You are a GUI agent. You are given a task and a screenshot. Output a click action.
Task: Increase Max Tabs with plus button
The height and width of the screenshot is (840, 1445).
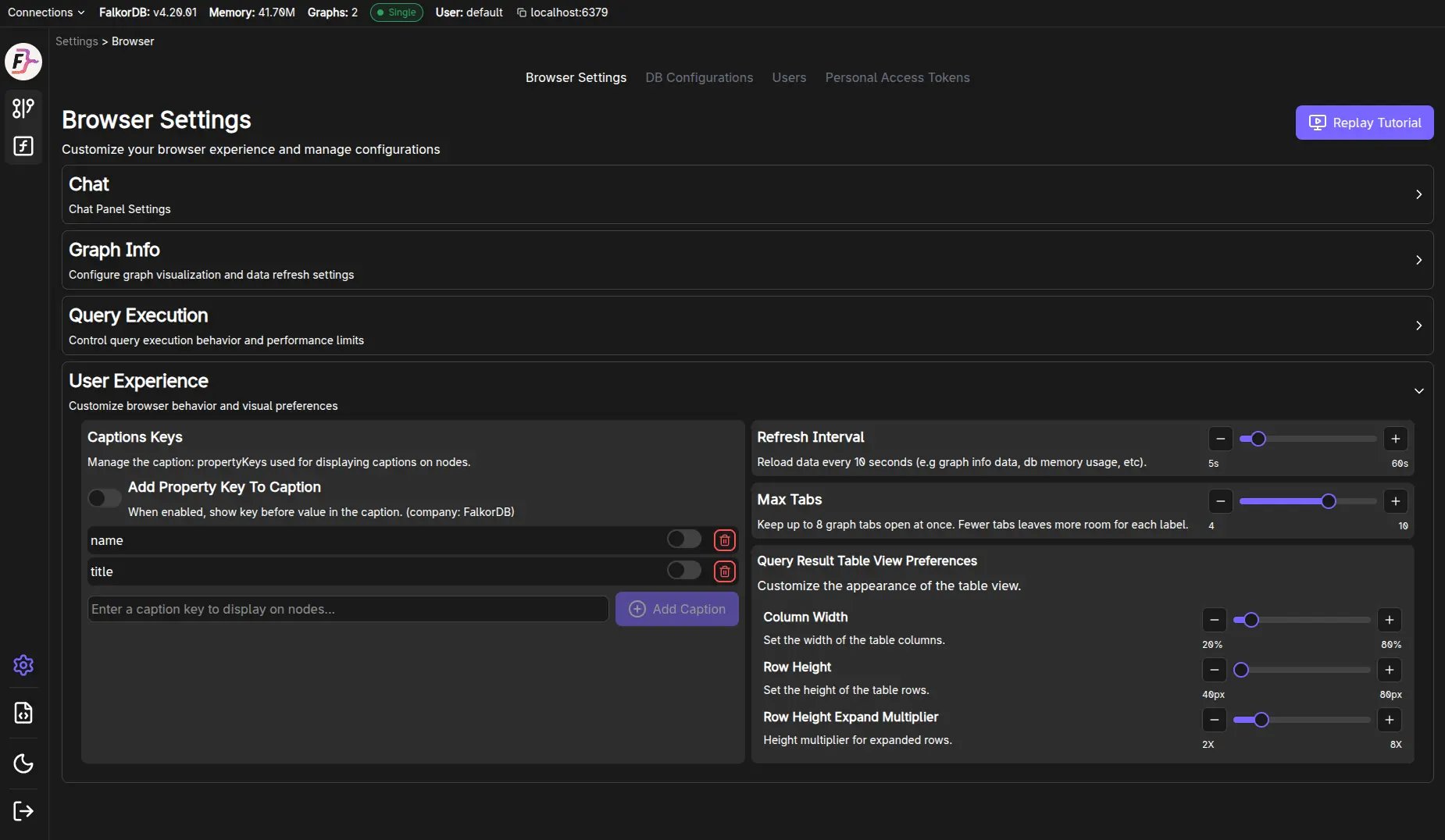click(1395, 501)
